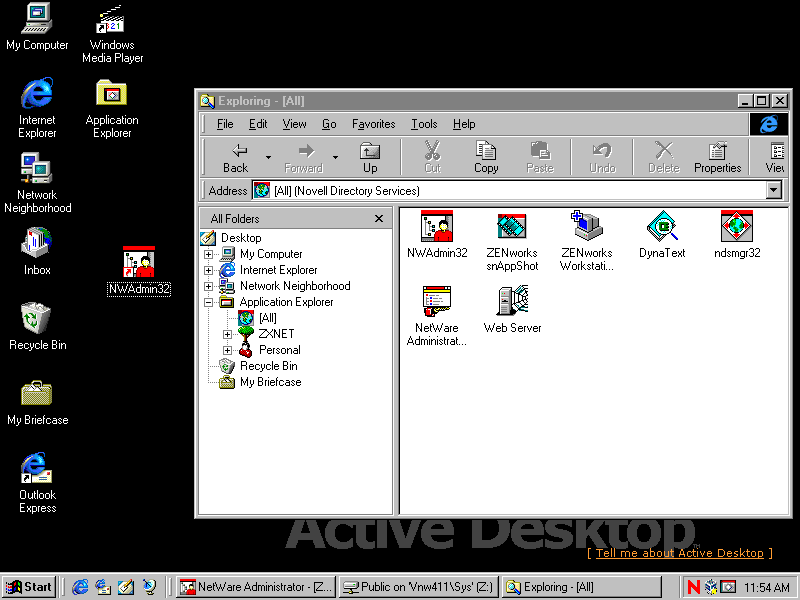Click Exploring - [All] taskbar button

(x=581, y=587)
